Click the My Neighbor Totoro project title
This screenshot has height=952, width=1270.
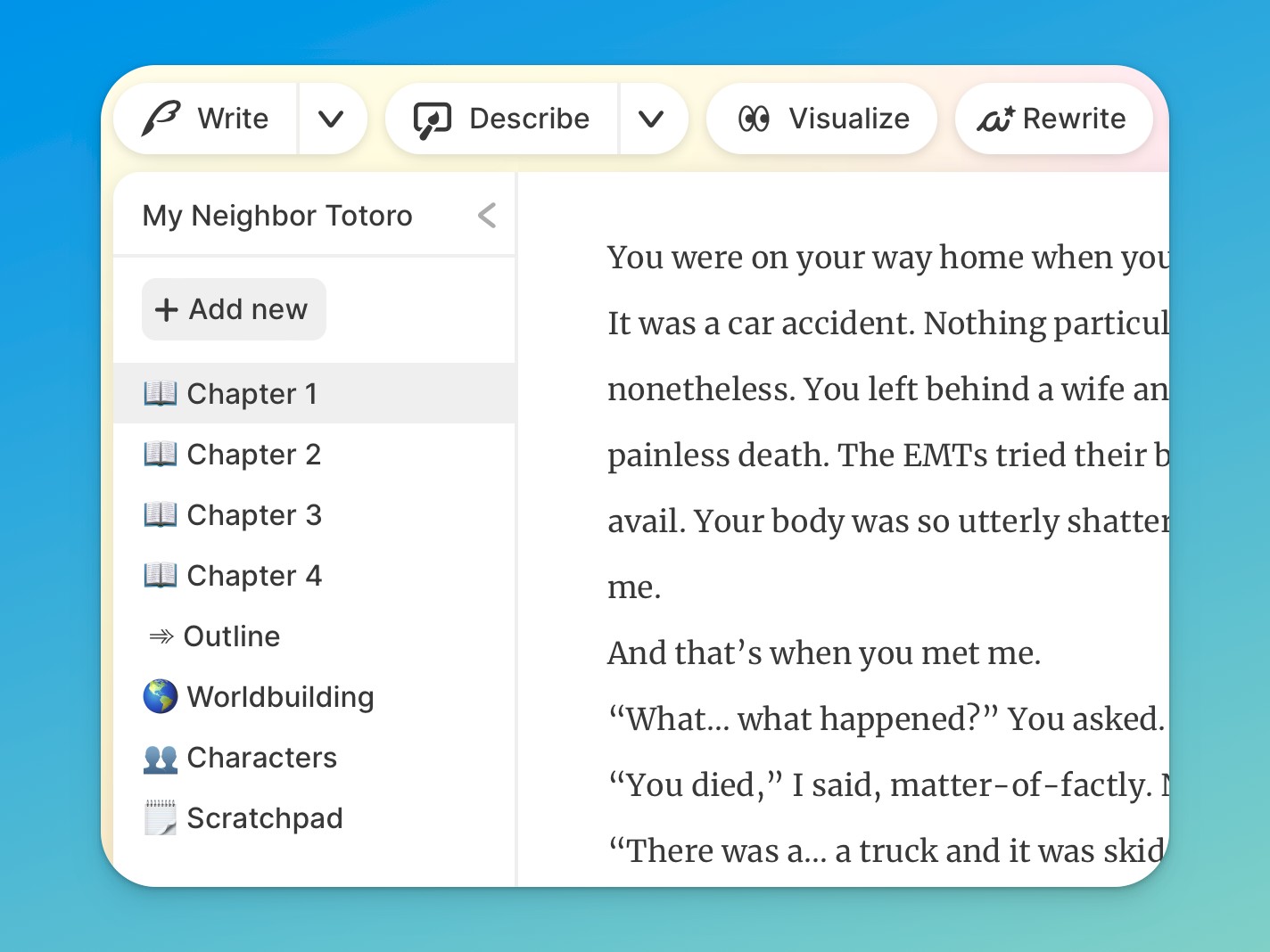pos(277,216)
